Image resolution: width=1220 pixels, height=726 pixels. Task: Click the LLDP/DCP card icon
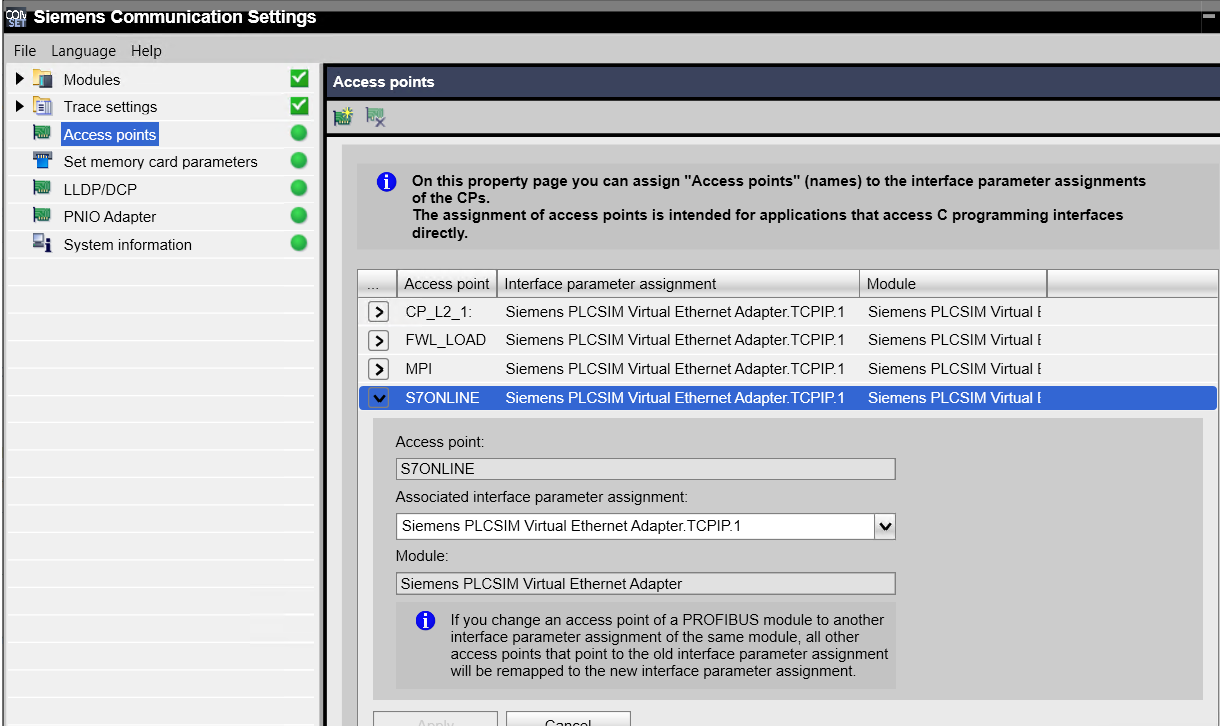point(42,187)
